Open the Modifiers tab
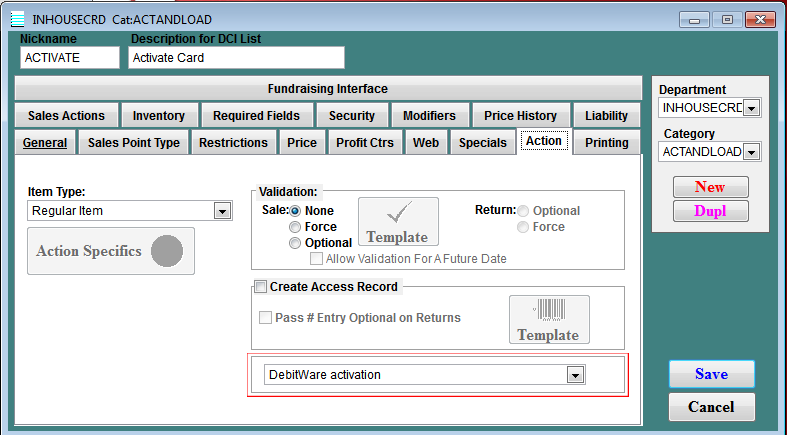 [x=430, y=115]
